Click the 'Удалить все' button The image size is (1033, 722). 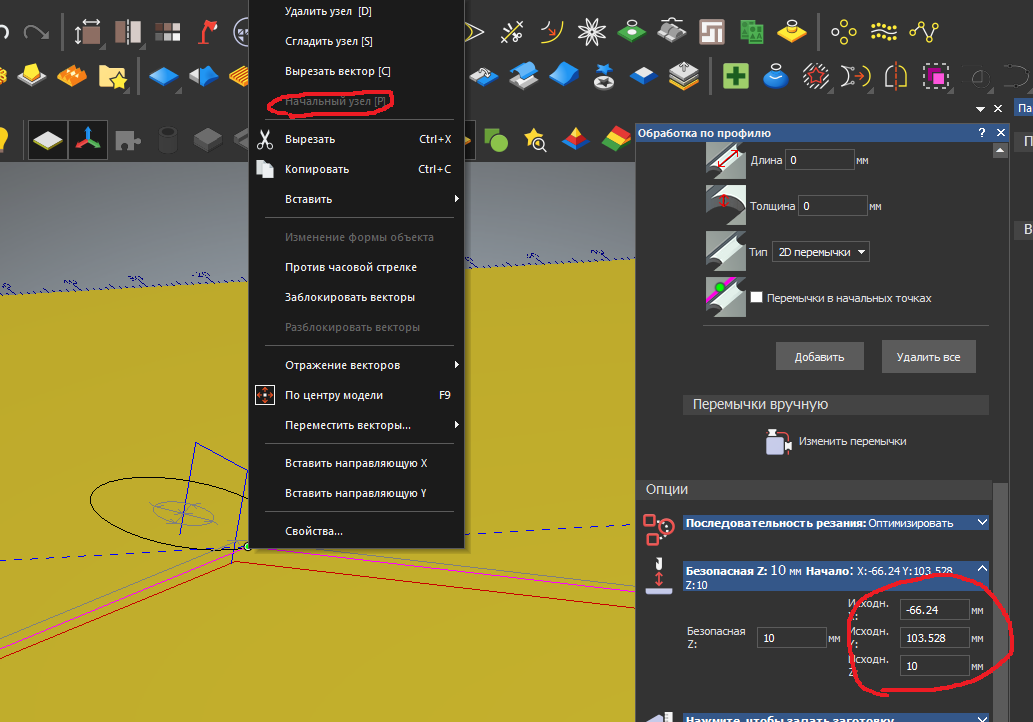click(x=928, y=356)
